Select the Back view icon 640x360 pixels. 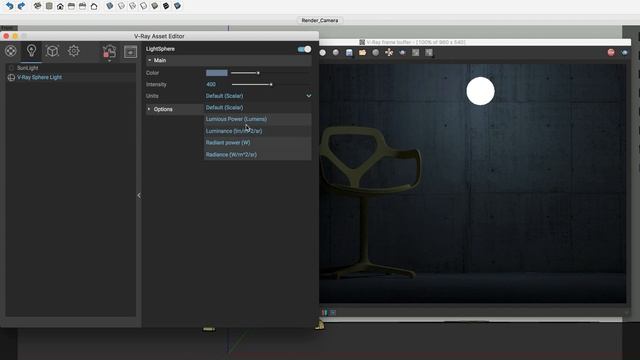[82, 6]
